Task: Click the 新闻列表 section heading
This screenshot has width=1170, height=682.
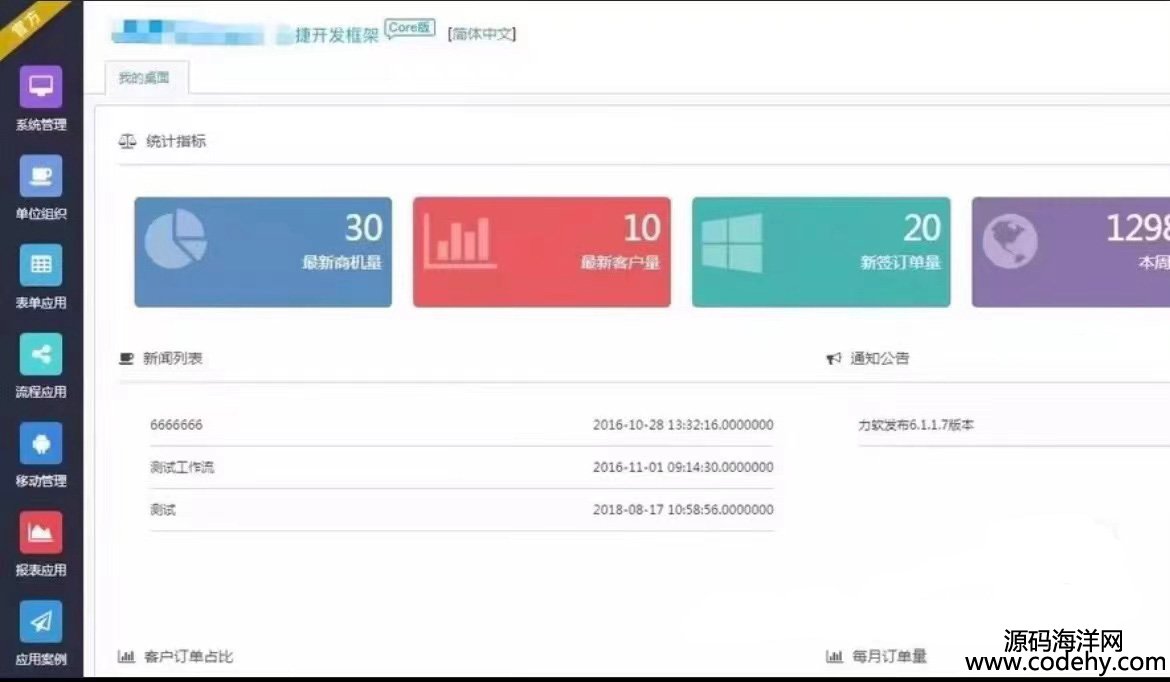Action: pos(172,359)
